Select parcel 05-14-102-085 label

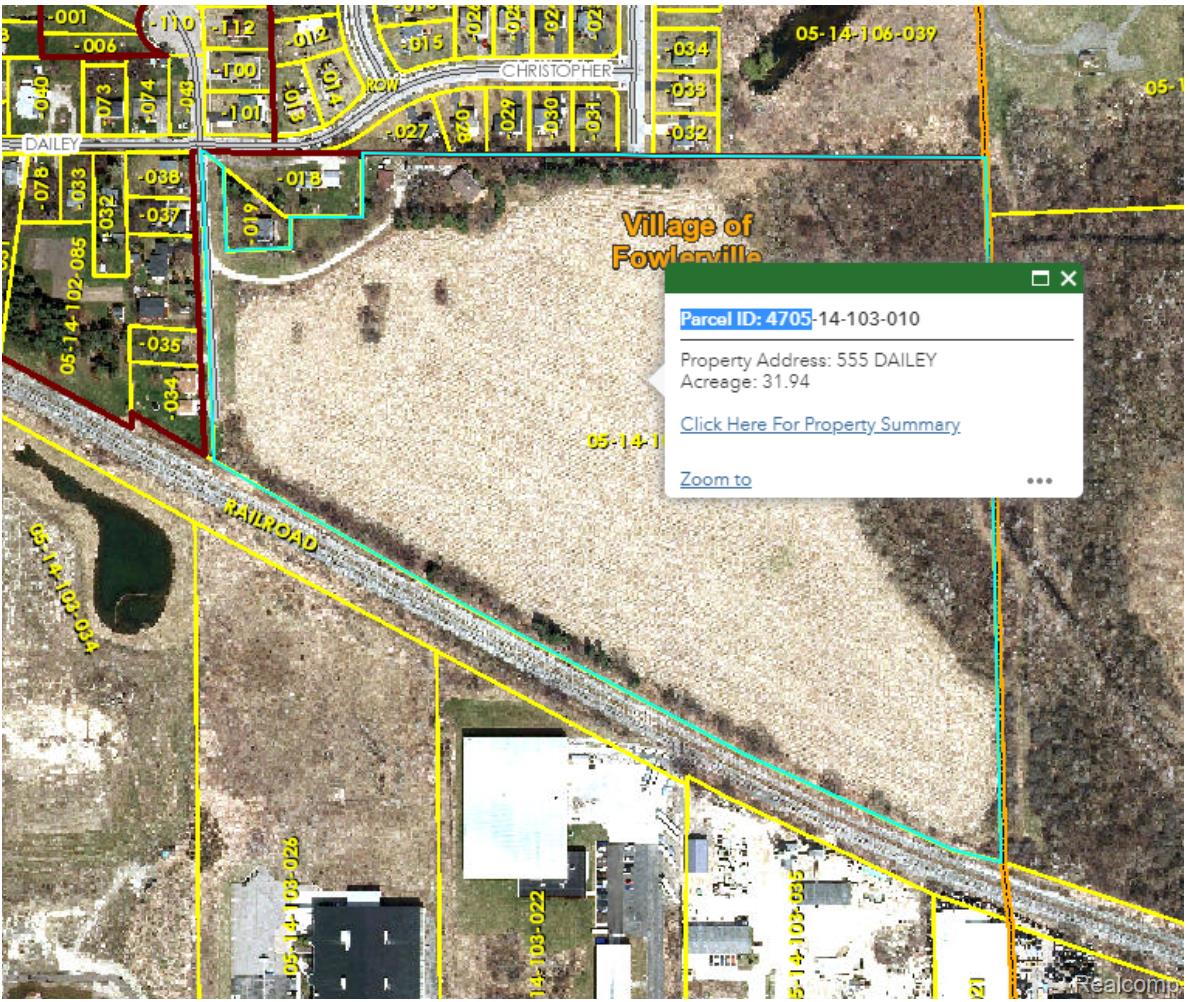74,306
